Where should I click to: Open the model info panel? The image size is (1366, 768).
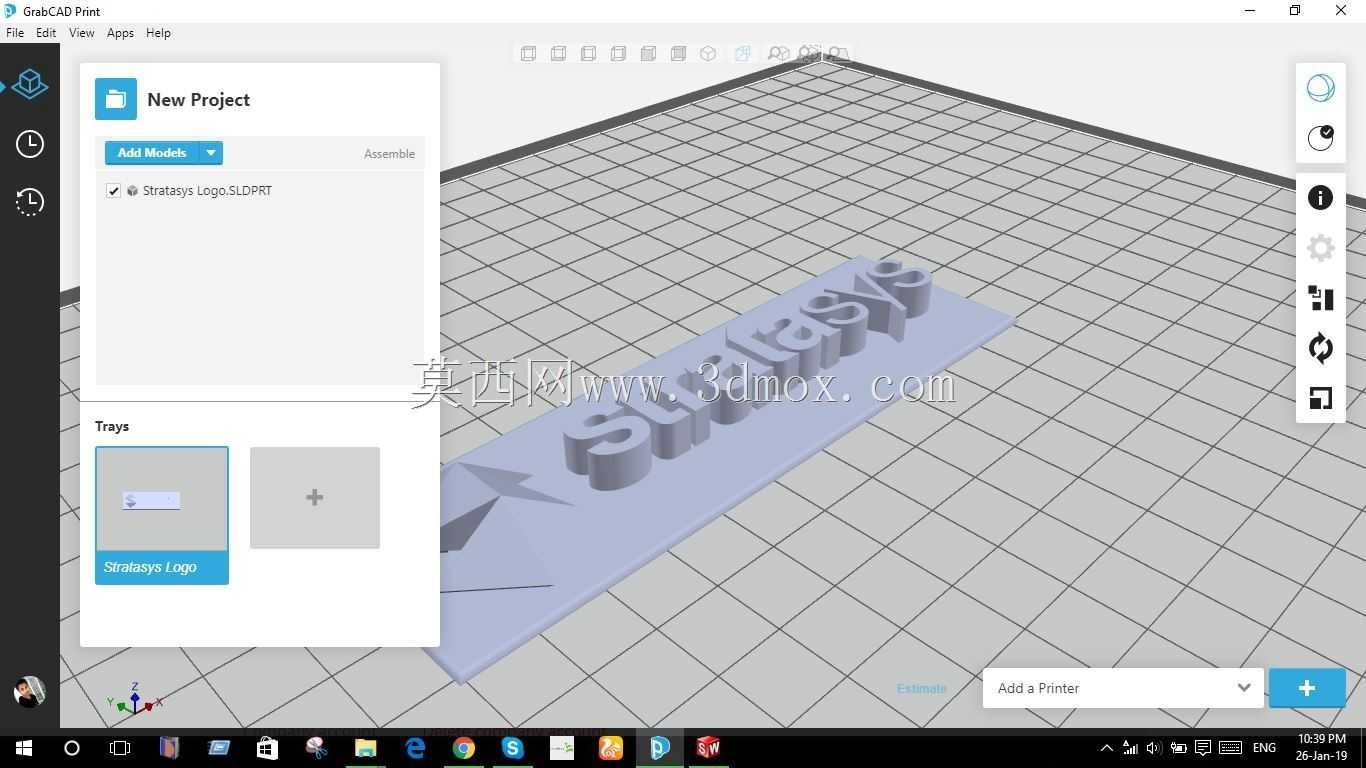click(x=1320, y=198)
